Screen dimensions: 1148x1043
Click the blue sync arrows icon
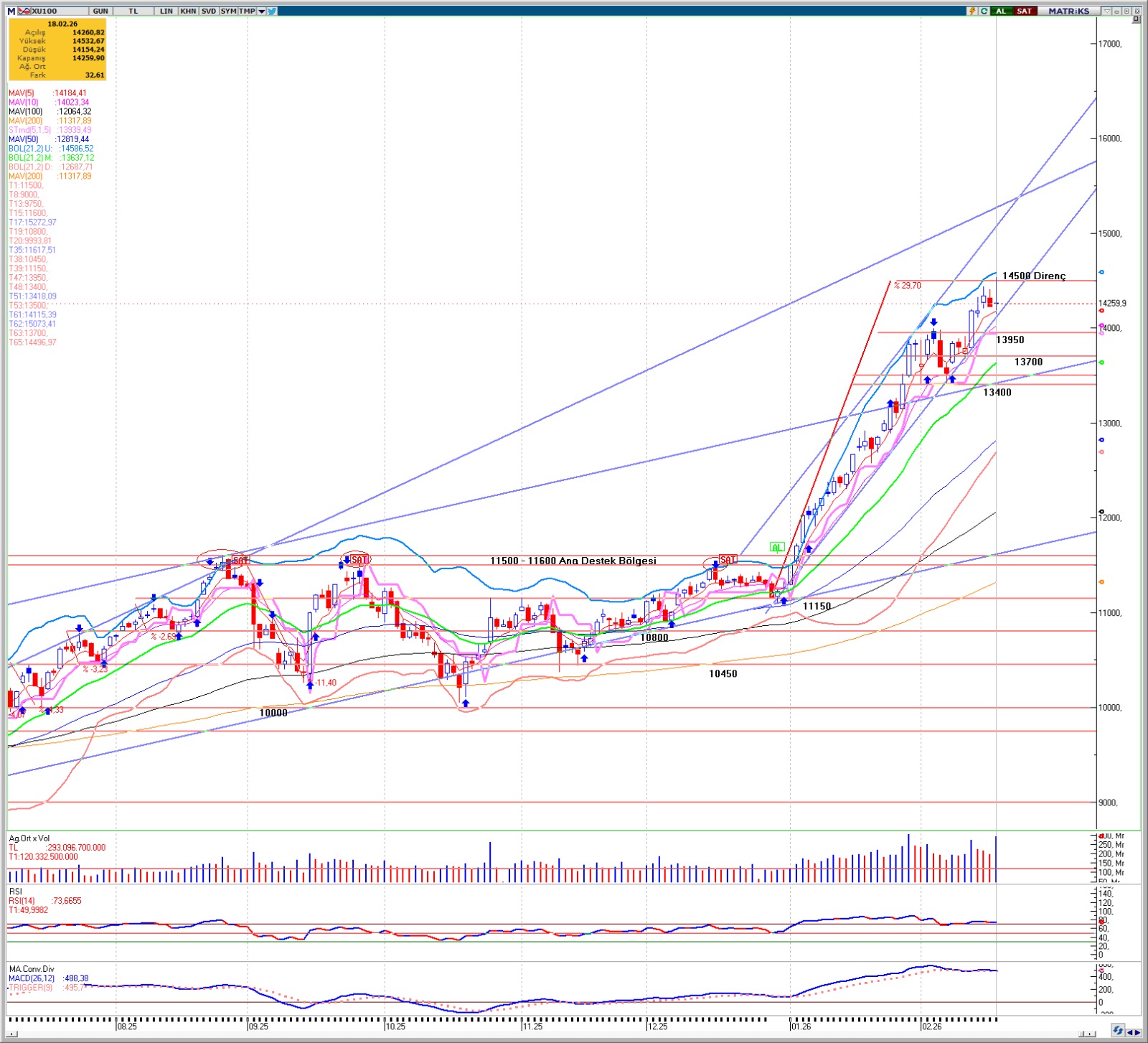coord(1118,1031)
